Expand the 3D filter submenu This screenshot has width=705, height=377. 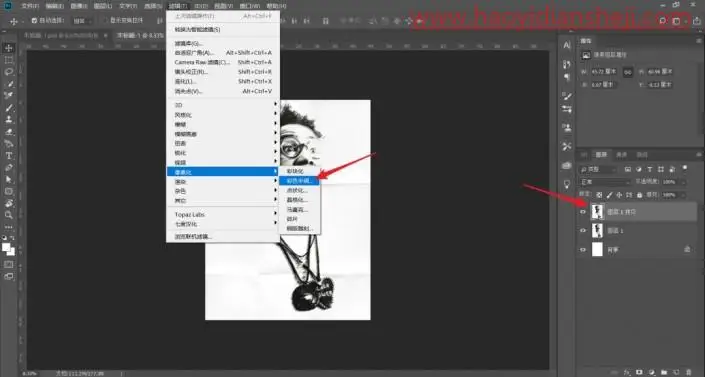pyautogui.click(x=223, y=104)
